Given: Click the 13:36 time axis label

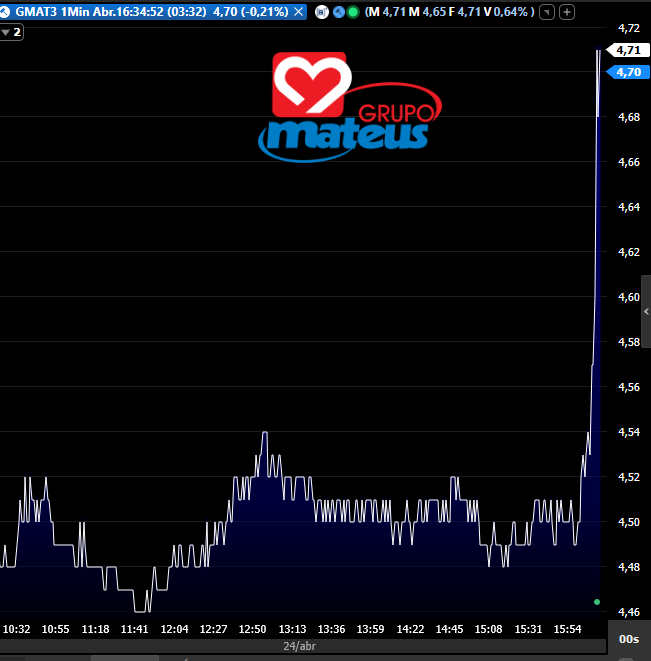Looking at the screenshot, I should pyautogui.click(x=331, y=629).
